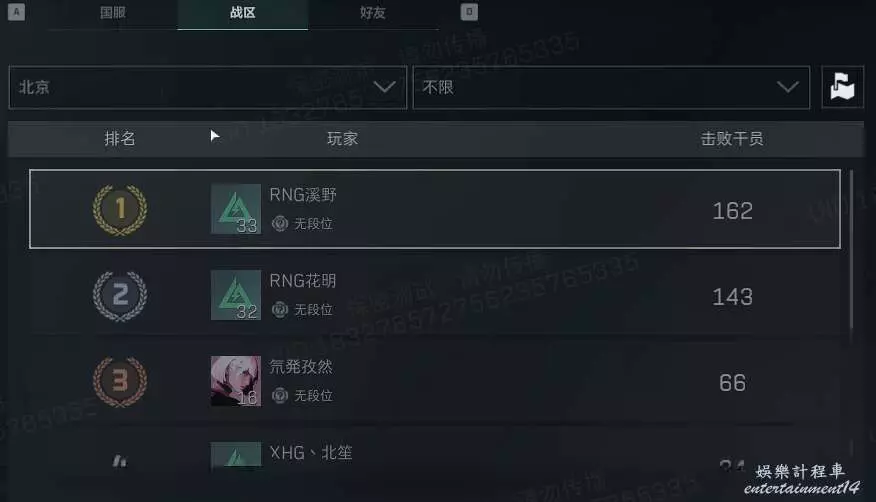Click the third-place player's character portrait

click(236, 381)
